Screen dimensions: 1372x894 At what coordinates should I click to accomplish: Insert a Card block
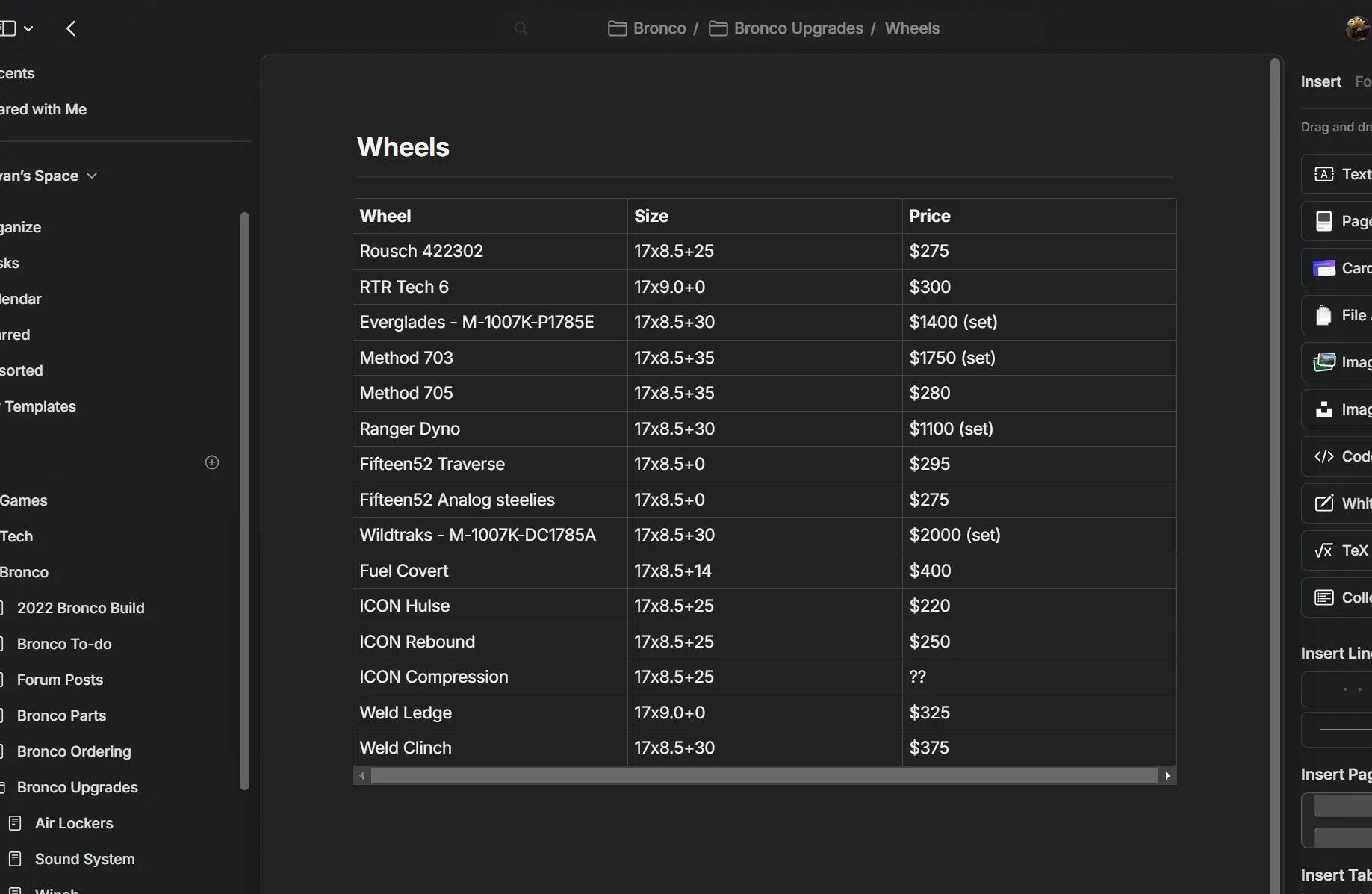1337,268
